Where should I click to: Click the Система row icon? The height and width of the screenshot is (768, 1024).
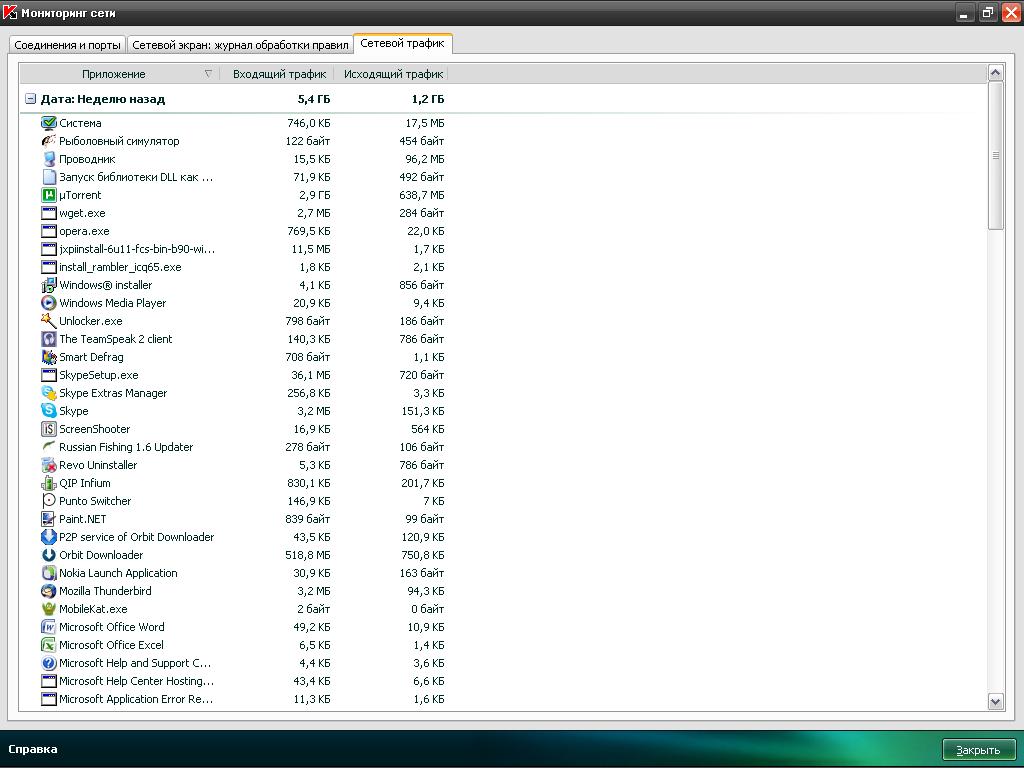coord(48,123)
